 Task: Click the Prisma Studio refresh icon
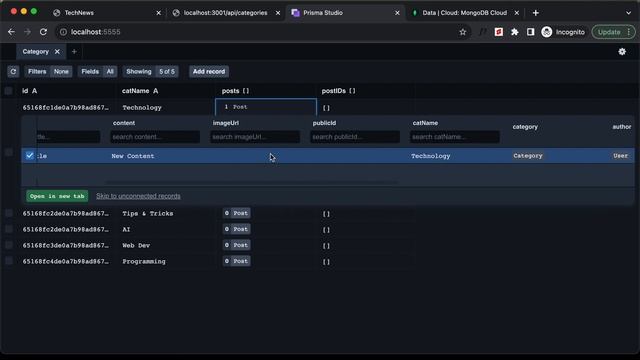pyautogui.click(x=13, y=71)
